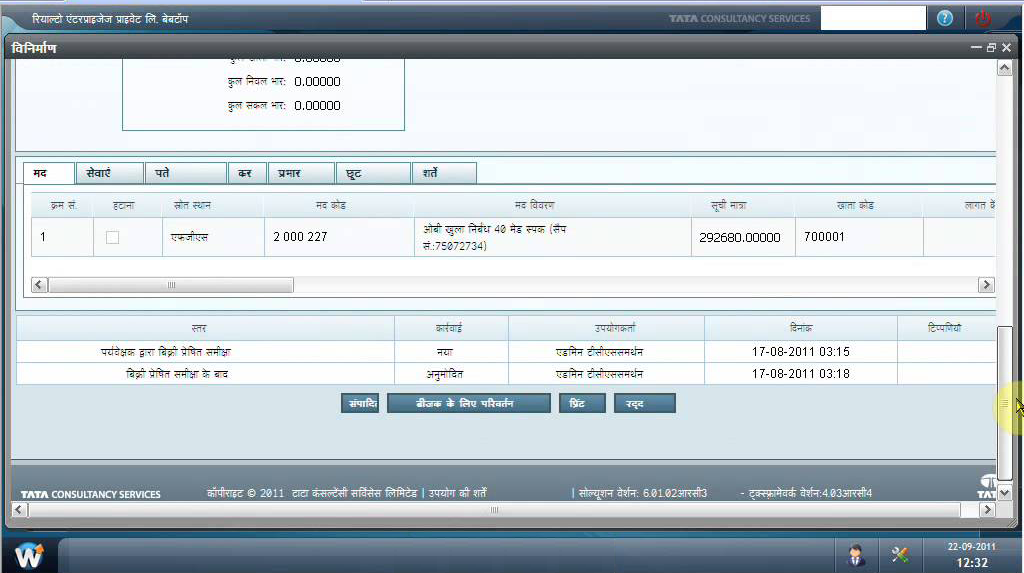Click the red power logout icon

983,18
